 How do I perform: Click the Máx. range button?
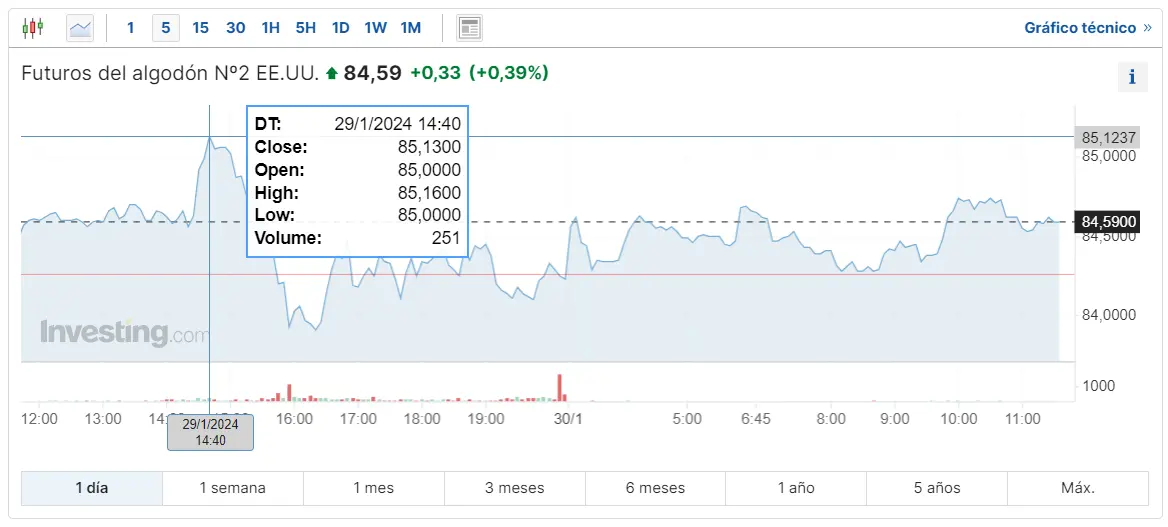coord(1078,488)
